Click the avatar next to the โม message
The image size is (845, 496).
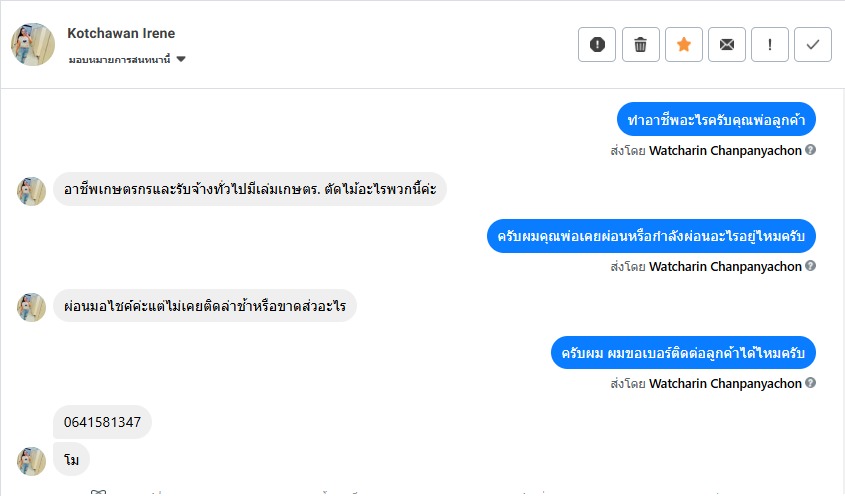click(x=32, y=460)
